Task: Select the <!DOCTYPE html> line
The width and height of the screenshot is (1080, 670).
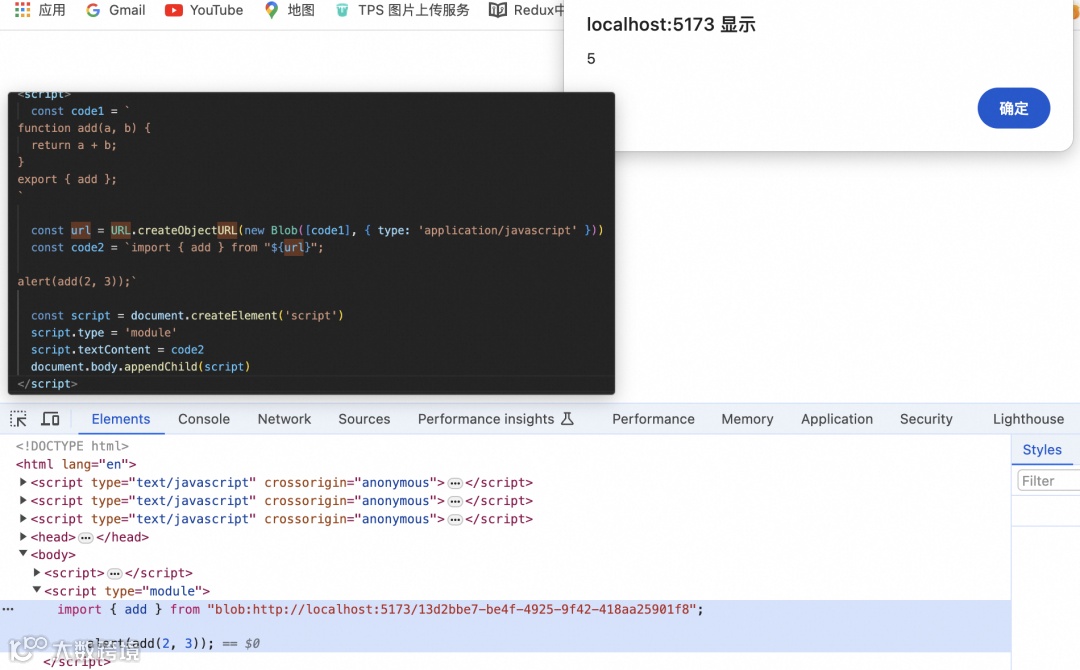Action: (x=72, y=446)
